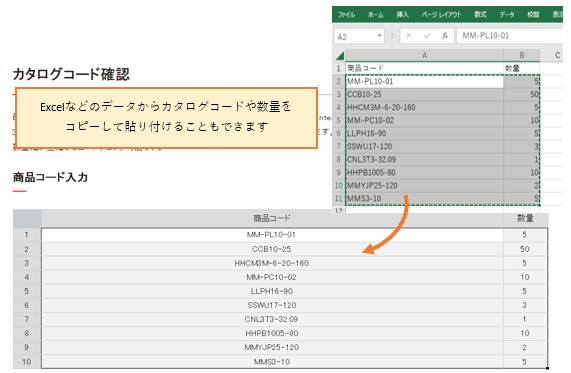This screenshot has width=571, height=373.
Task: Click web table code cell MMS3-10
Action: (272, 361)
